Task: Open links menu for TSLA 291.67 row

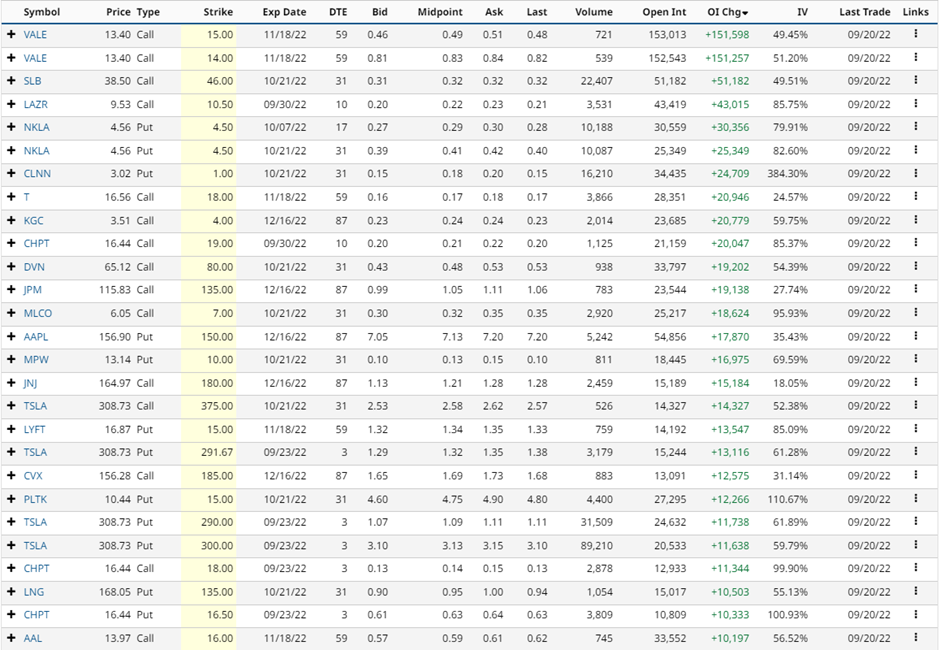Action: 915,452
